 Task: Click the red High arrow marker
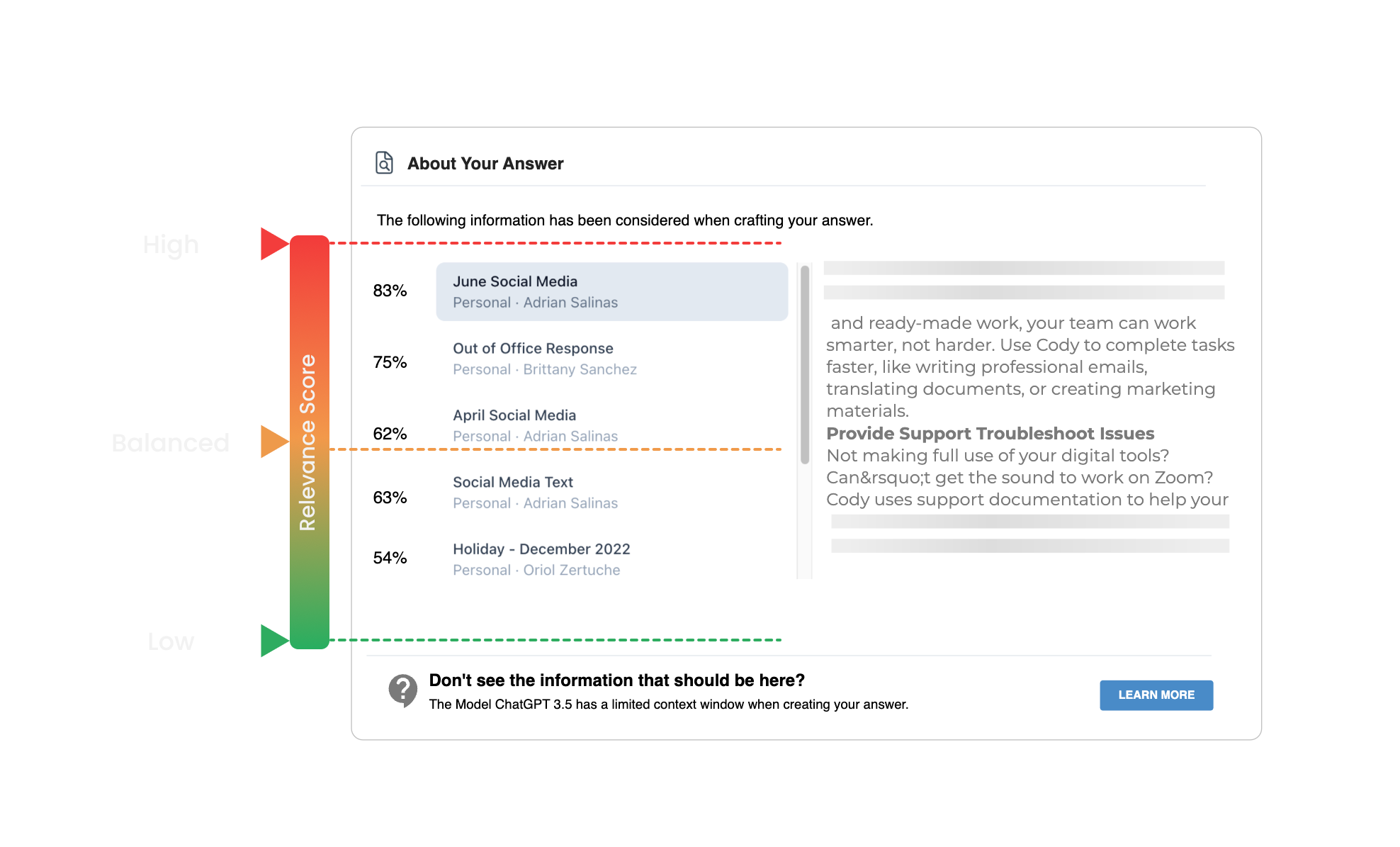pyautogui.click(x=272, y=243)
